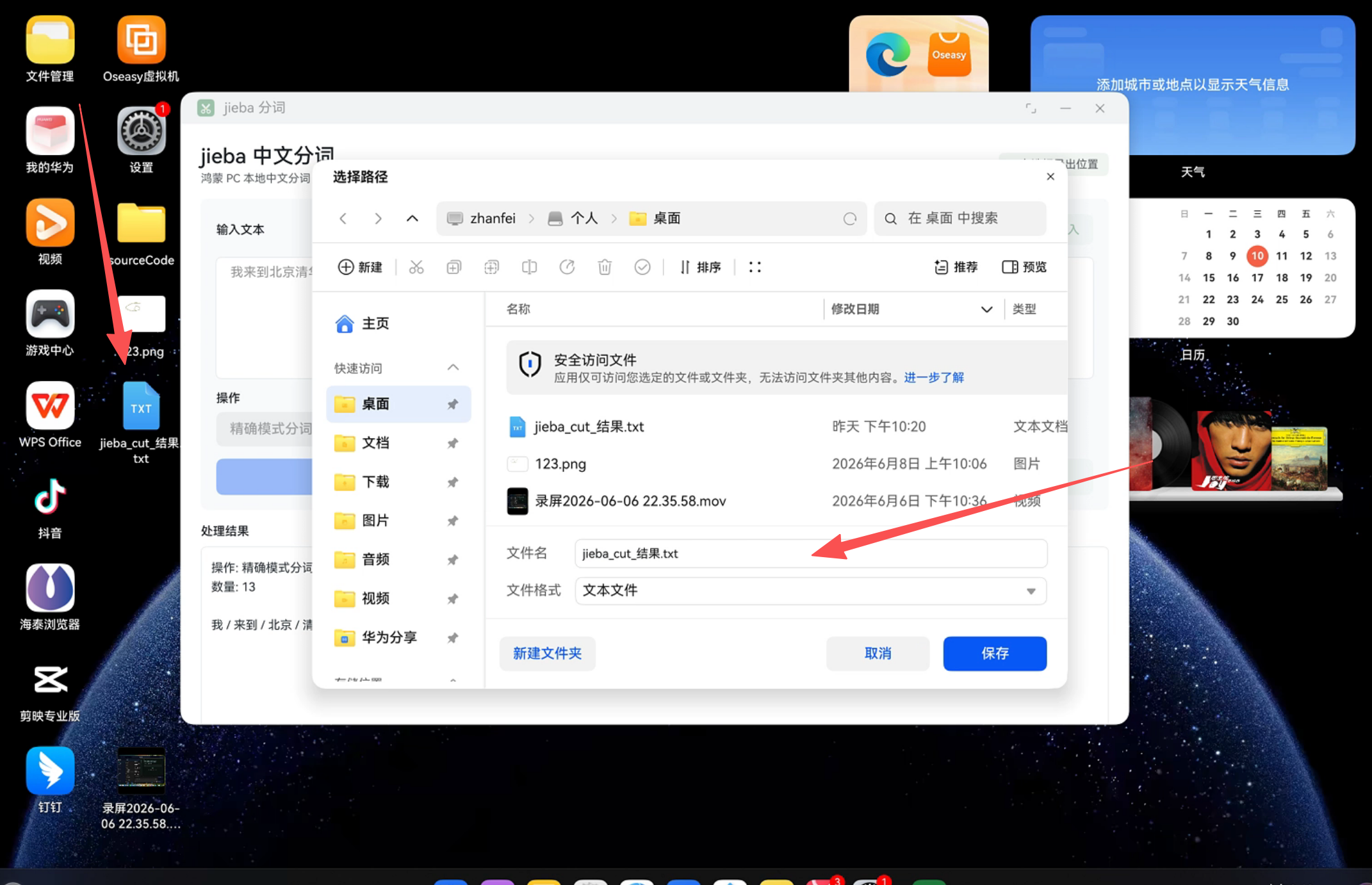Viewport: 1372px width, 885px height.
Task: Open 视频 folder in sidebar
Action: [x=398, y=598]
